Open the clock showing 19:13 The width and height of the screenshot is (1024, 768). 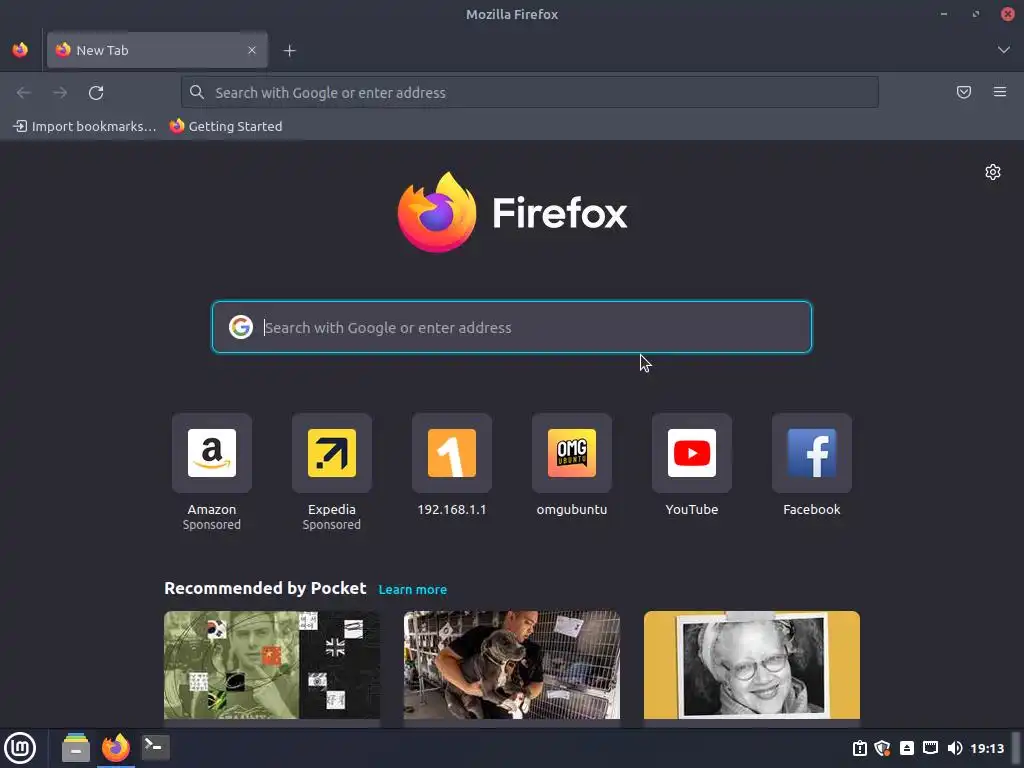tap(987, 748)
